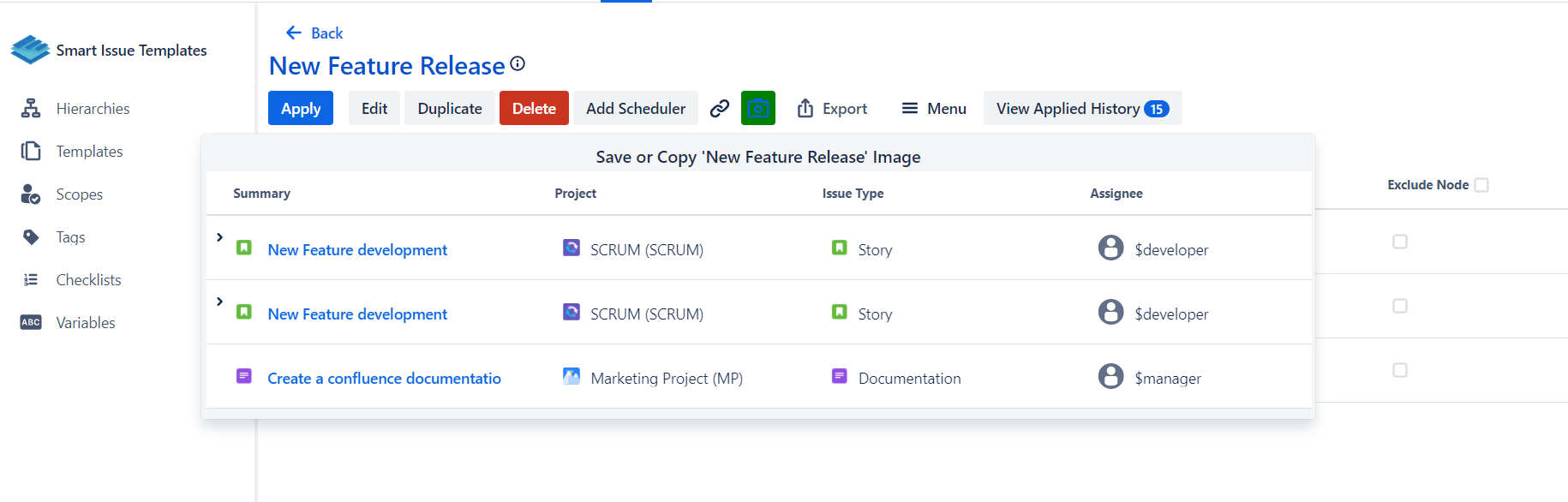Open Create a confluence documentation issue link
Screen dimensions: 1568x502
384,379
